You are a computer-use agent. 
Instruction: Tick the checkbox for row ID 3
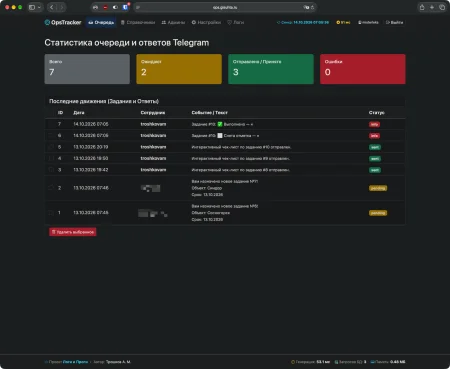coord(51,170)
